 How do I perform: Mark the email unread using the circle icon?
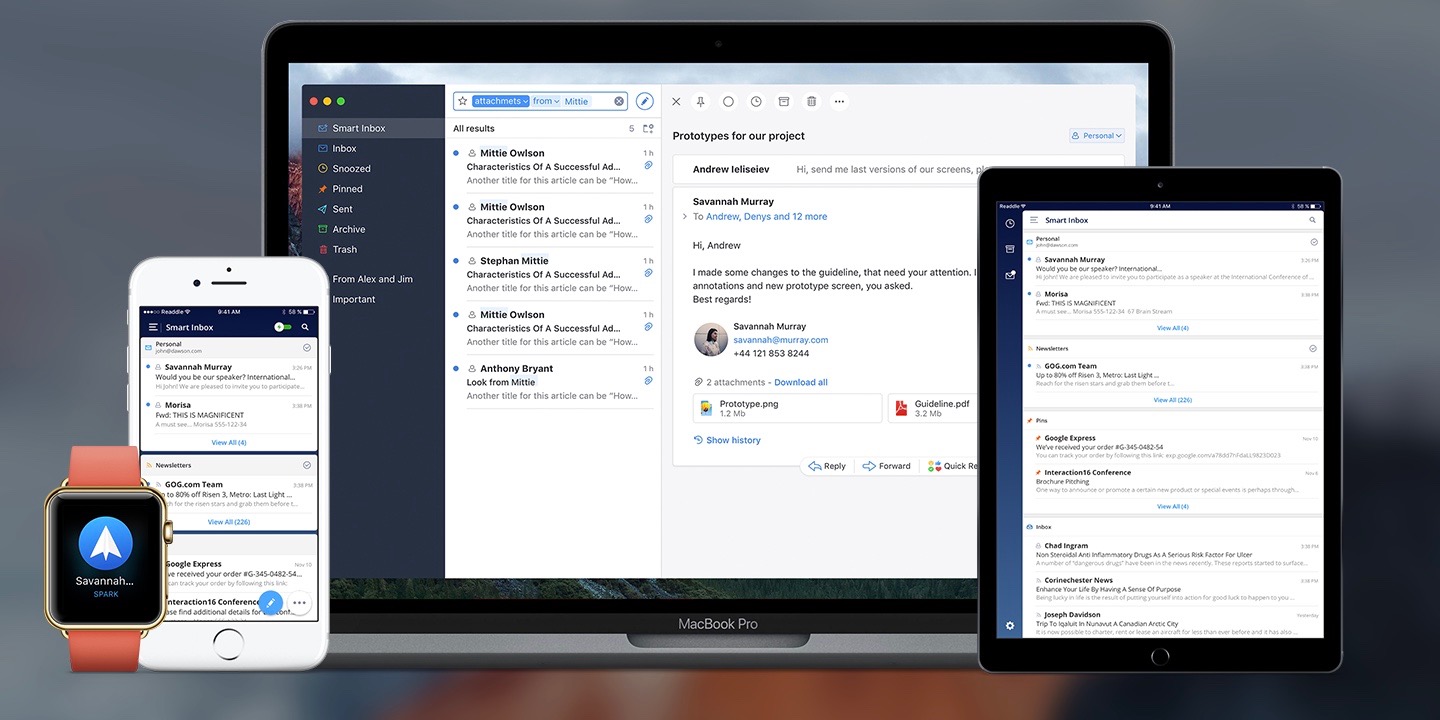[728, 101]
